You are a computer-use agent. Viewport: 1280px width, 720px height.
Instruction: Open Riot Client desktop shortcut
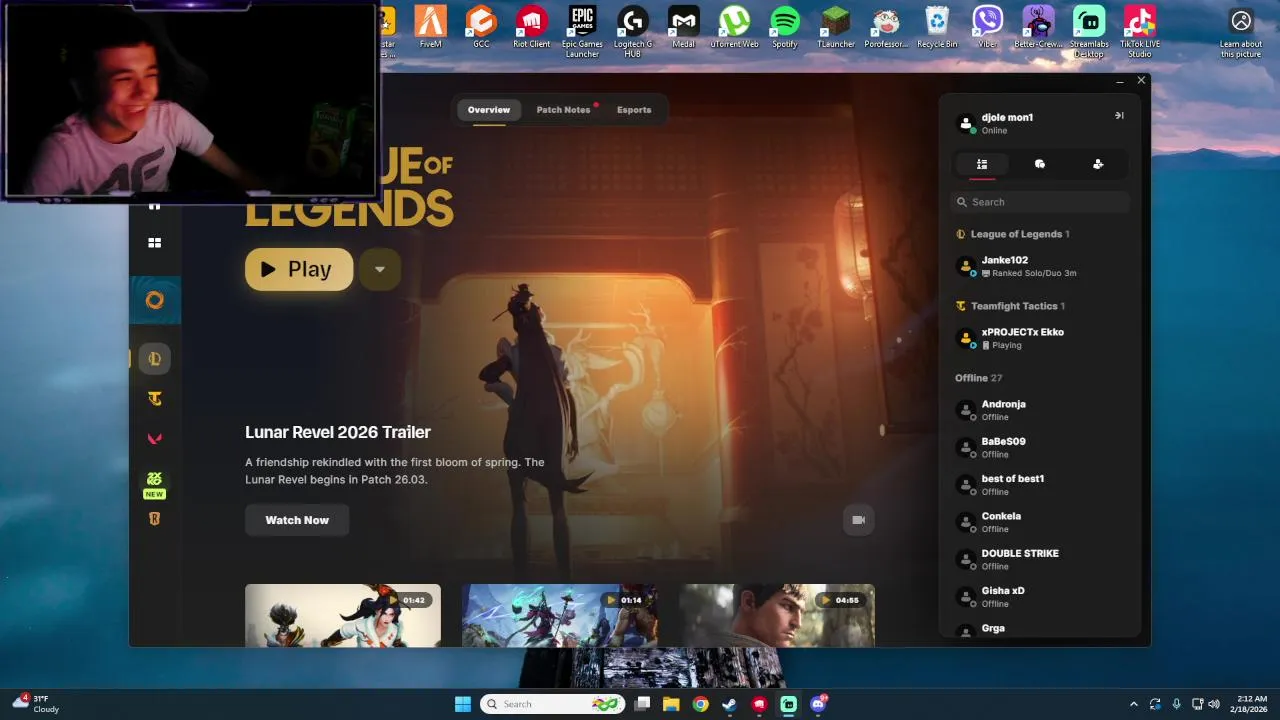pyautogui.click(x=532, y=28)
